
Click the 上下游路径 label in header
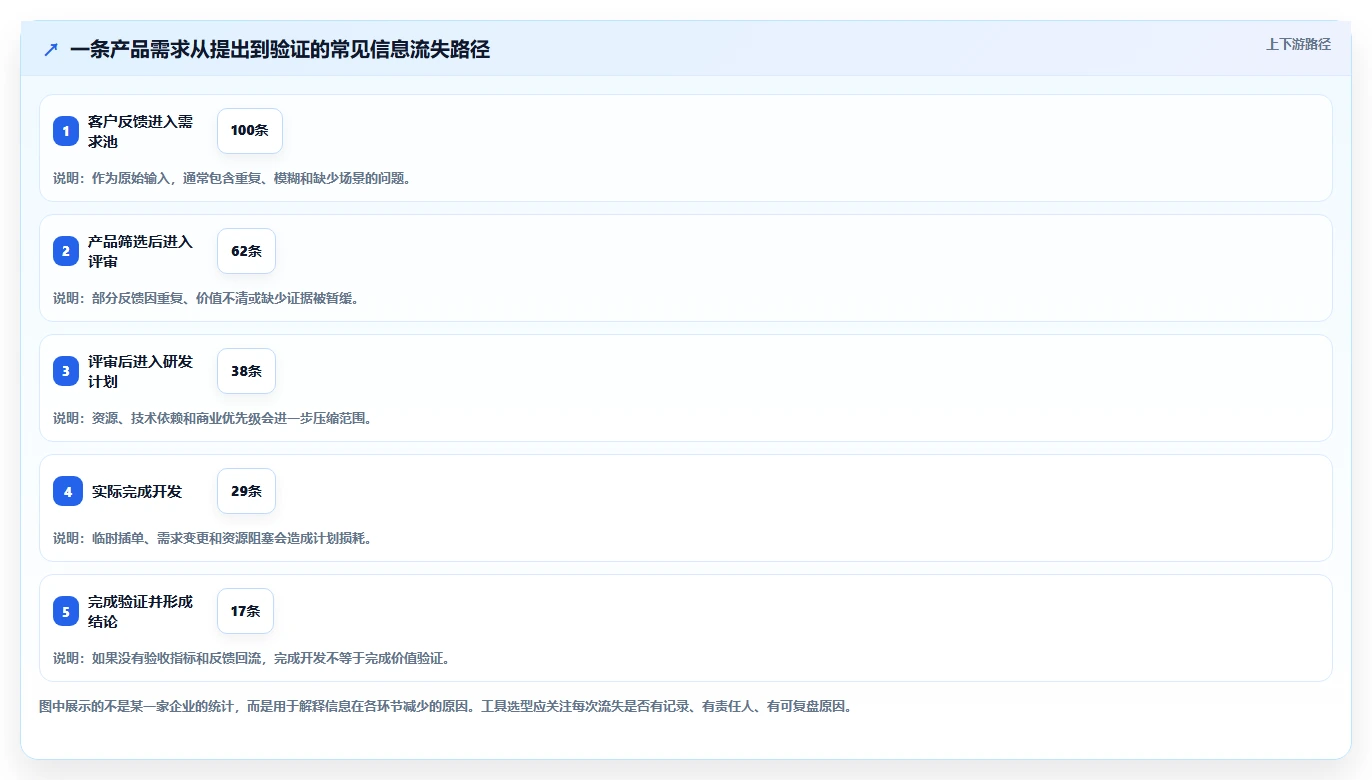pos(1298,44)
